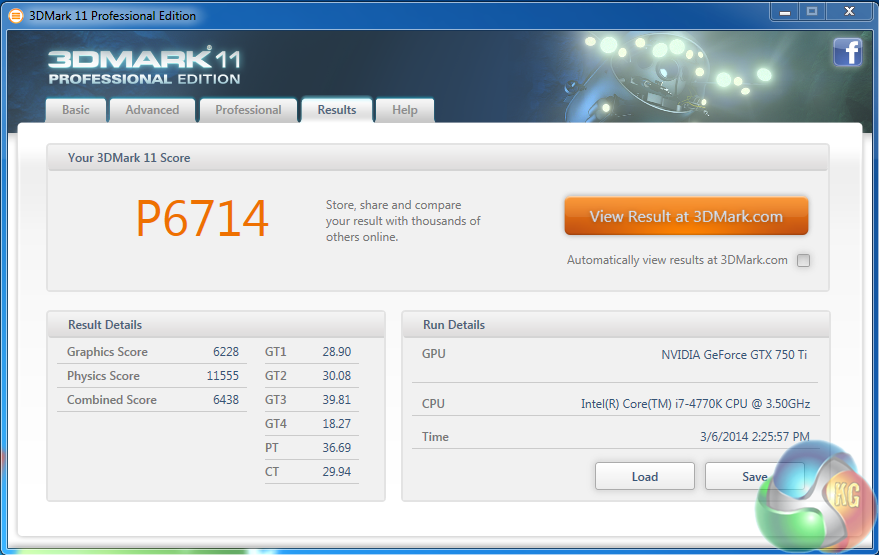The height and width of the screenshot is (555, 879).
Task: Select the P6714 score text
Action: tap(202, 219)
